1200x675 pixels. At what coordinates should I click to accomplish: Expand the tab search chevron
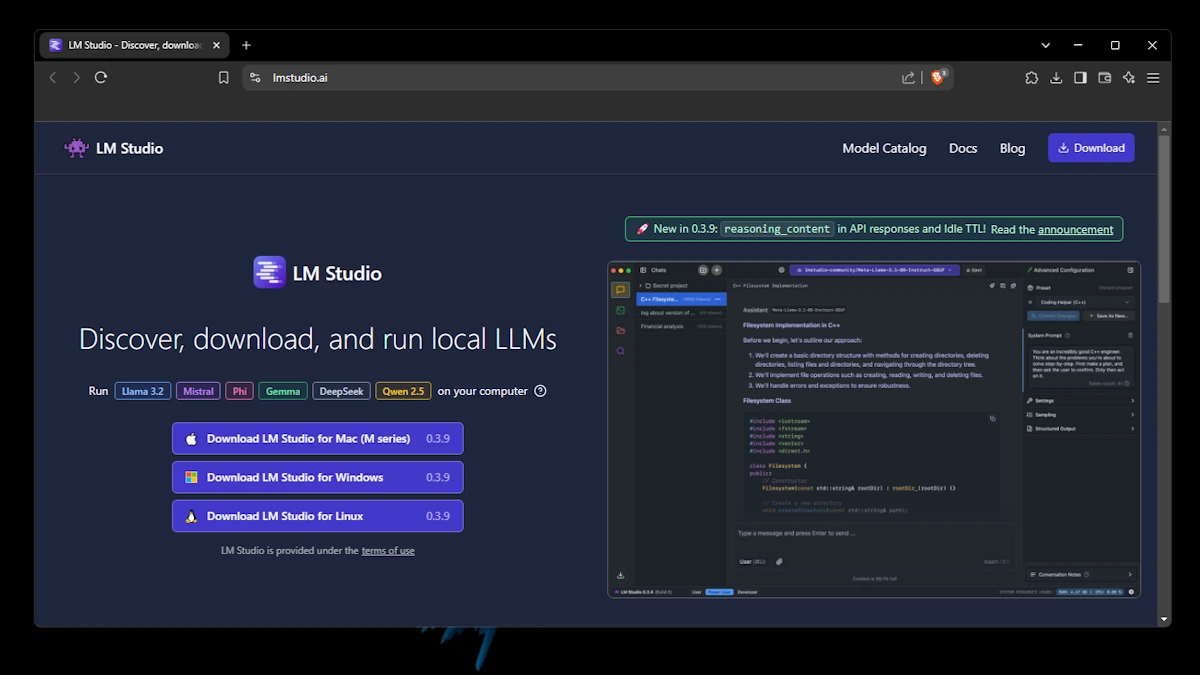click(1046, 45)
